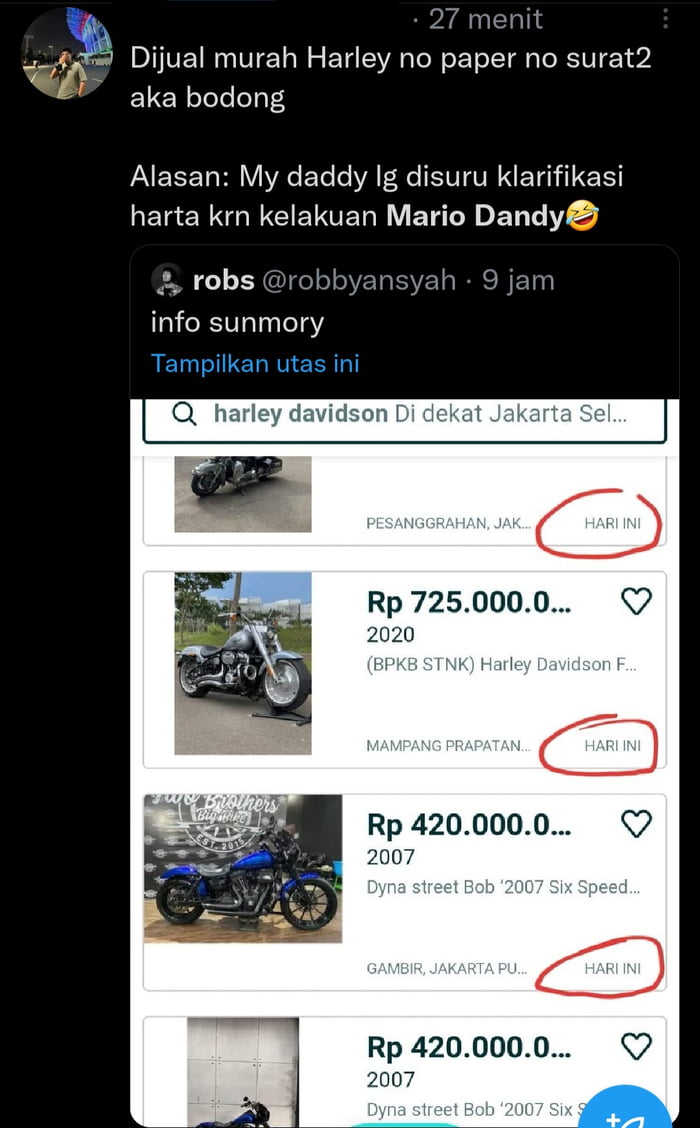Click the harley davidson search field

tap(420, 415)
